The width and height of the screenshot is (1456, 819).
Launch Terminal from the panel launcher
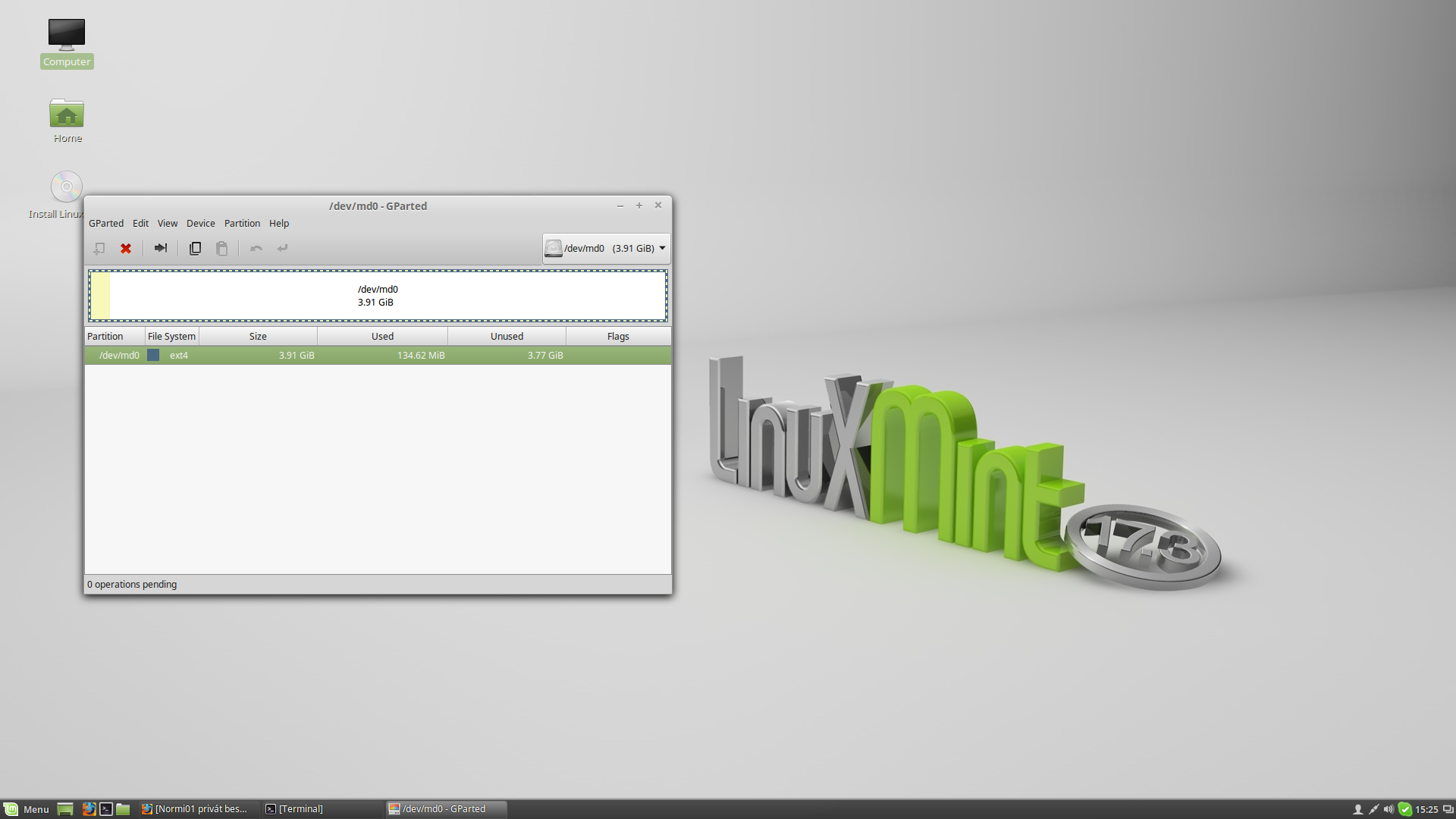pyautogui.click(x=106, y=809)
